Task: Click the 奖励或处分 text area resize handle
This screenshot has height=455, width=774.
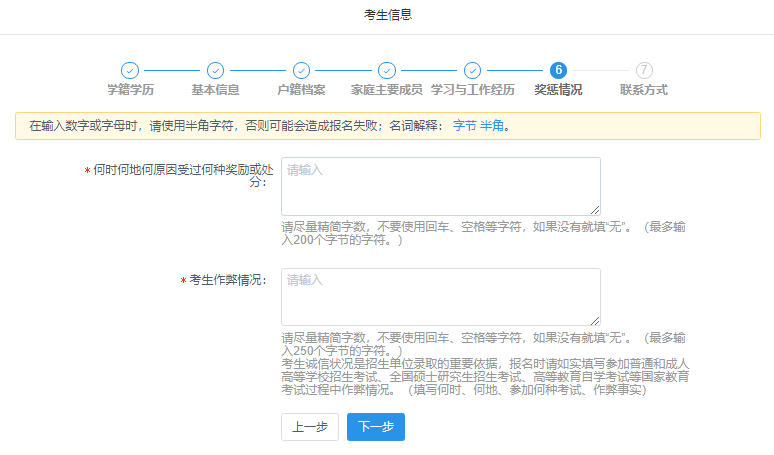Action: point(595,209)
